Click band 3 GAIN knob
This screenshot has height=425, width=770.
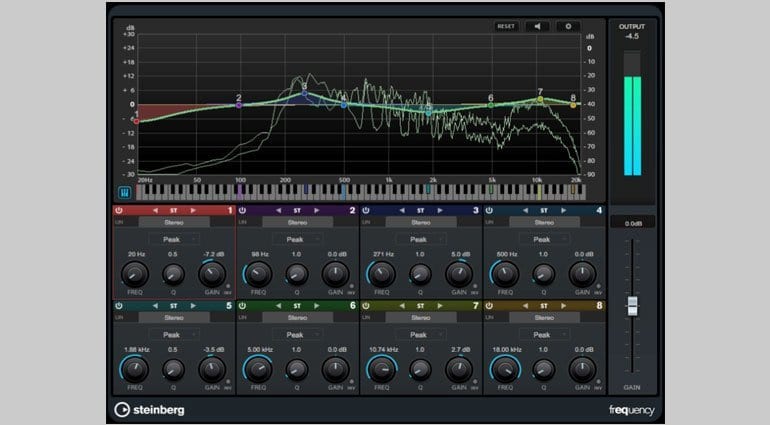click(459, 274)
